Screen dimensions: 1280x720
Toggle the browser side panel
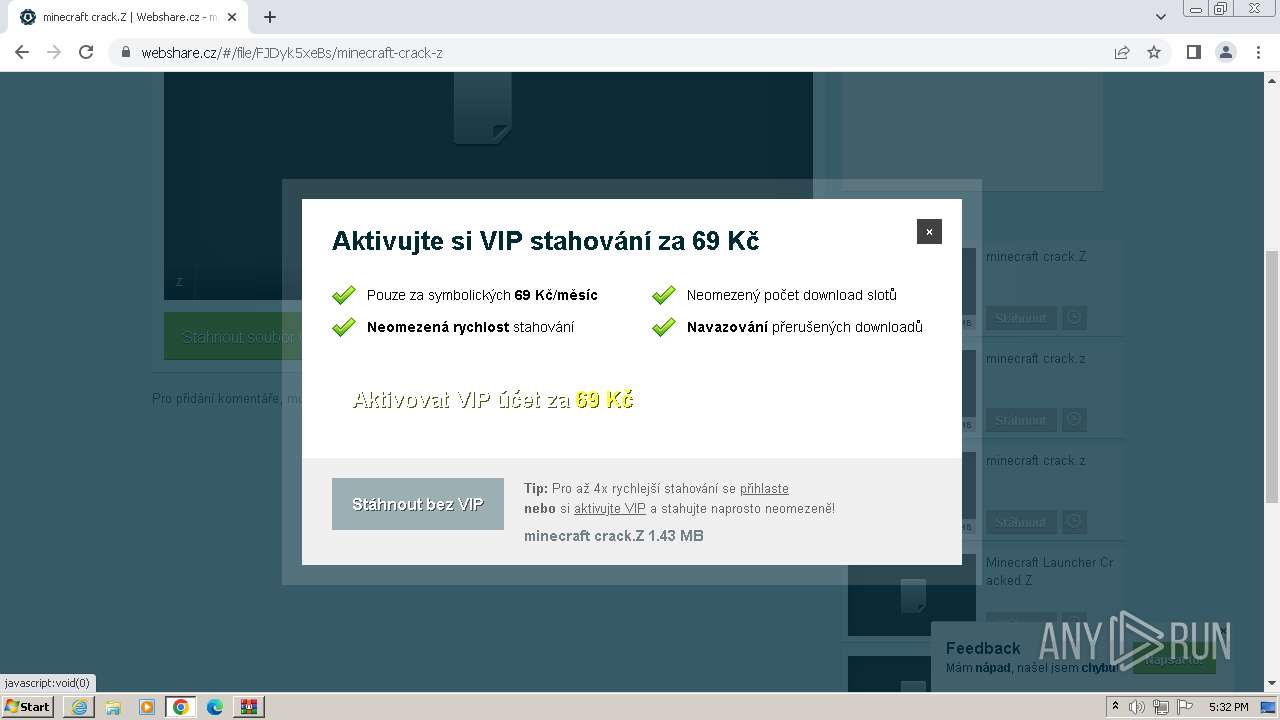(x=1193, y=52)
